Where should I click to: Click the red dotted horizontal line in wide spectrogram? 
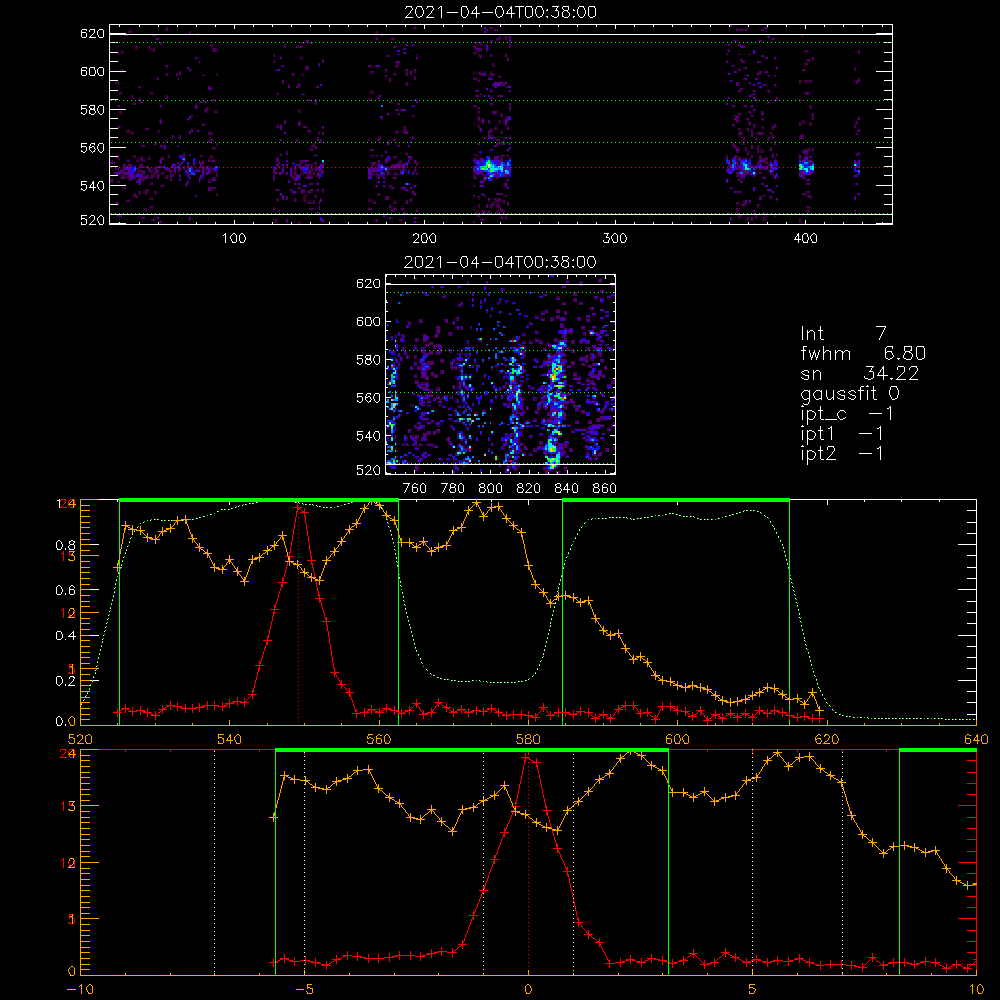(x=501, y=168)
